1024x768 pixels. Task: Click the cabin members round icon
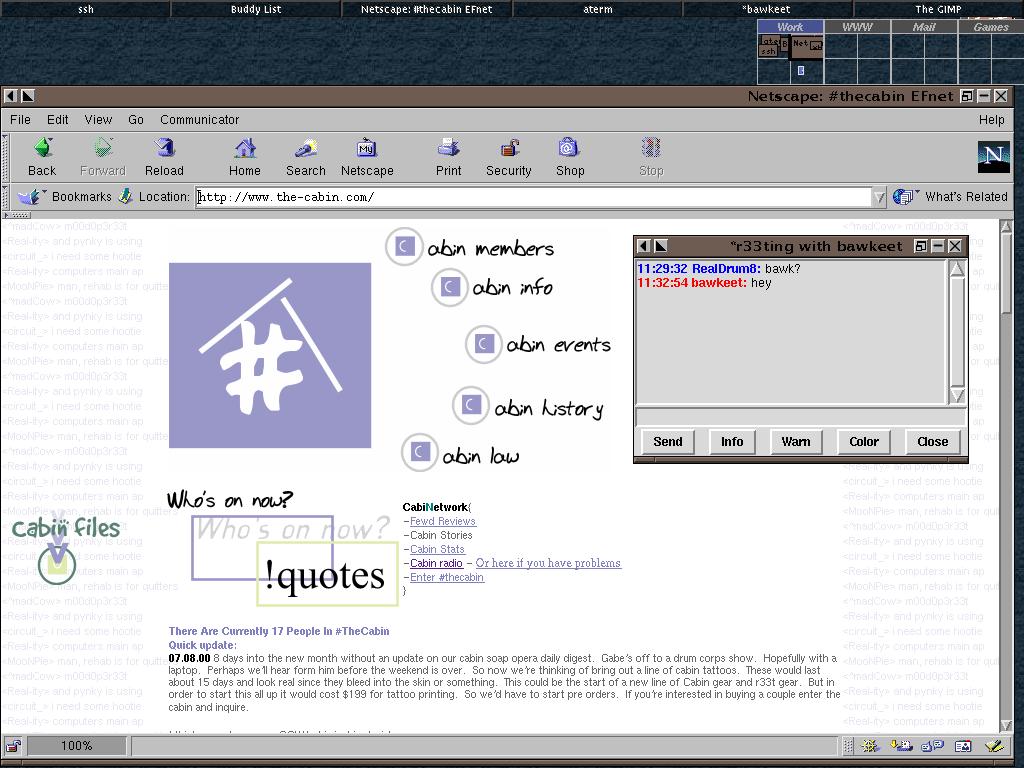[x=403, y=247]
